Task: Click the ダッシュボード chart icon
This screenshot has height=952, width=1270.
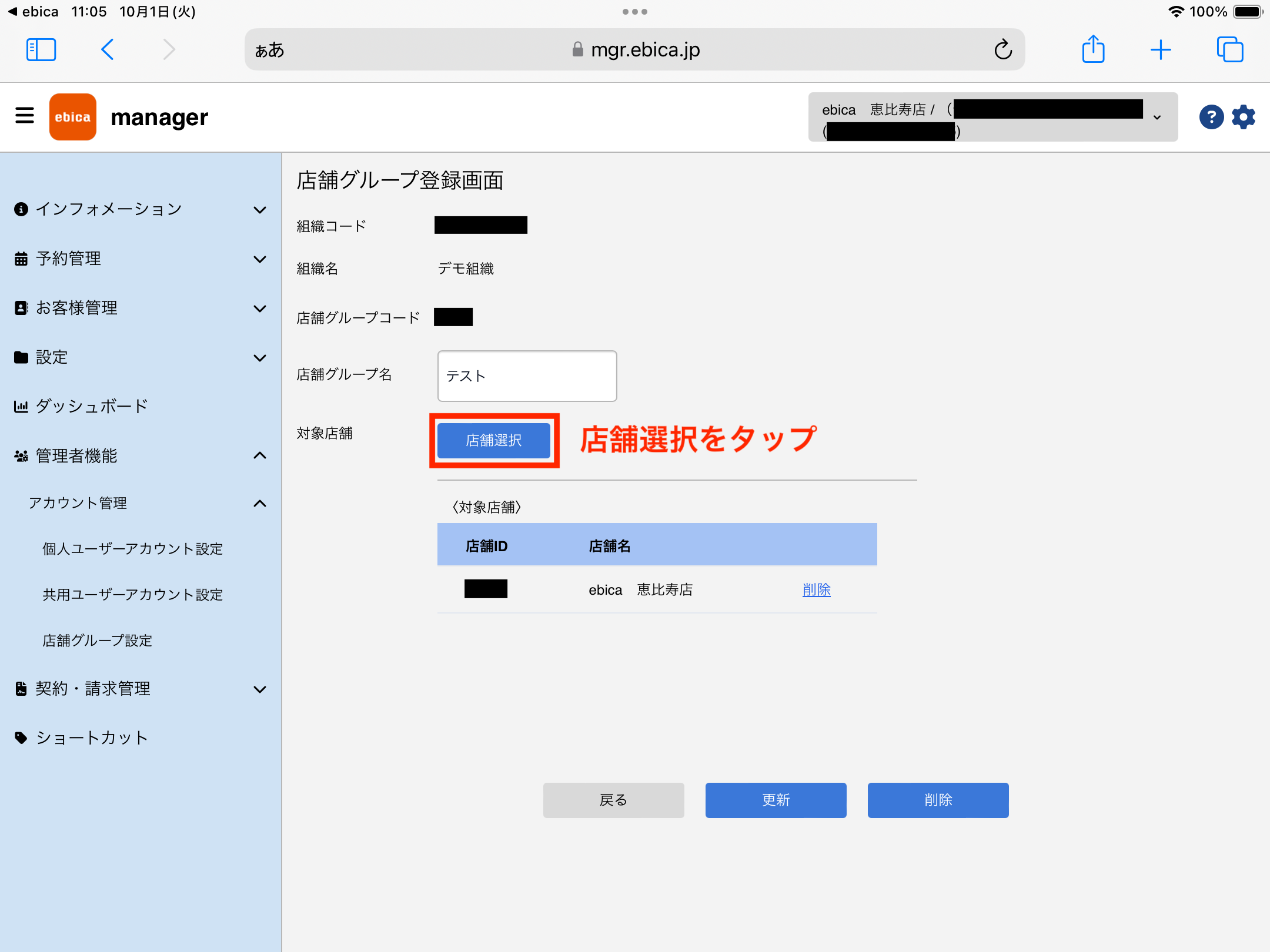Action: 21,406
